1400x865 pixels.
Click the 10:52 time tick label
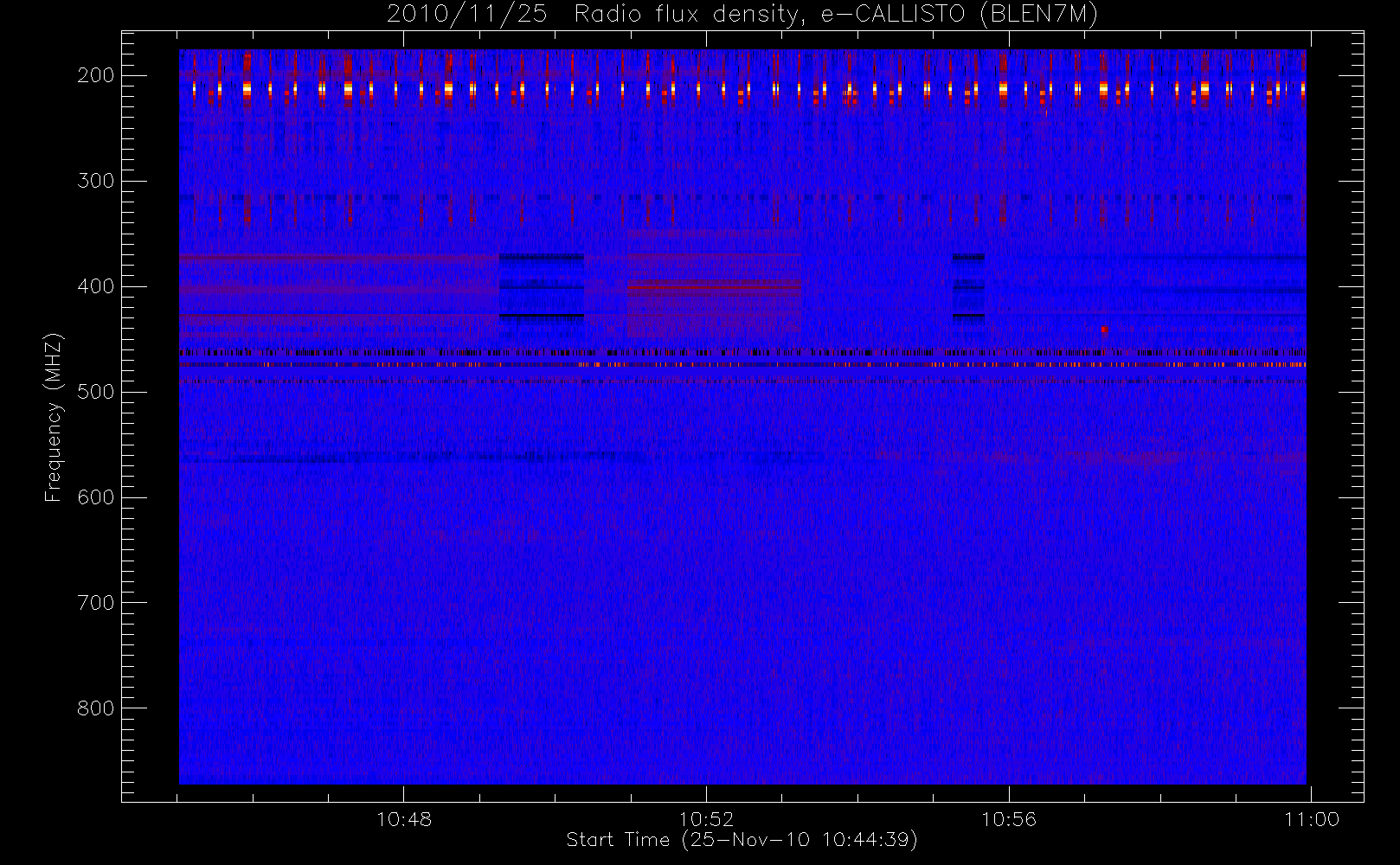pyautogui.click(x=706, y=819)
